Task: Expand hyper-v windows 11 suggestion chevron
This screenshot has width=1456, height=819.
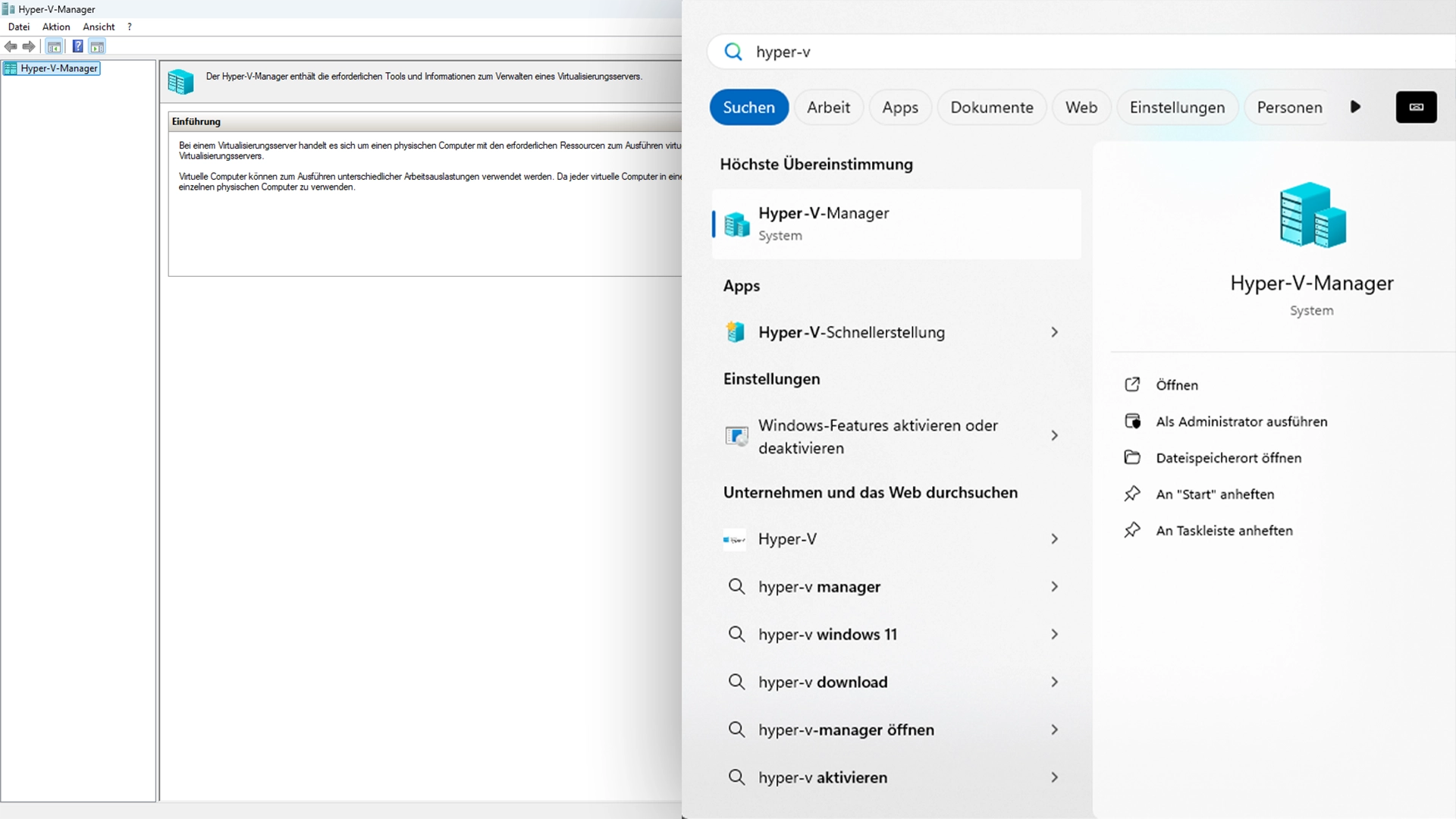Action: click(1054, 635)
